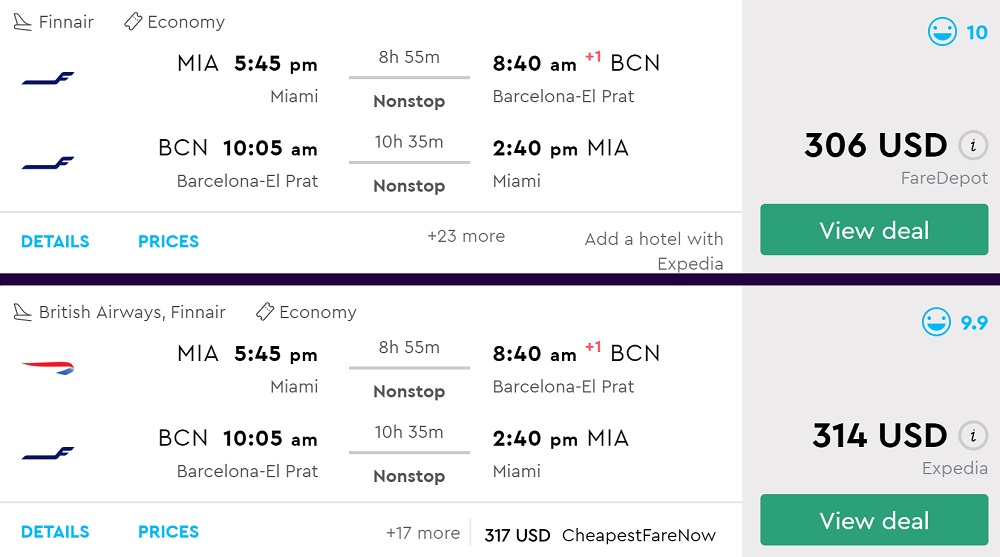The height and width of the screenshot is (557, 1000).
Task: Follow the Add a hotel with Expedia link
Action: [x=655, y=251]
